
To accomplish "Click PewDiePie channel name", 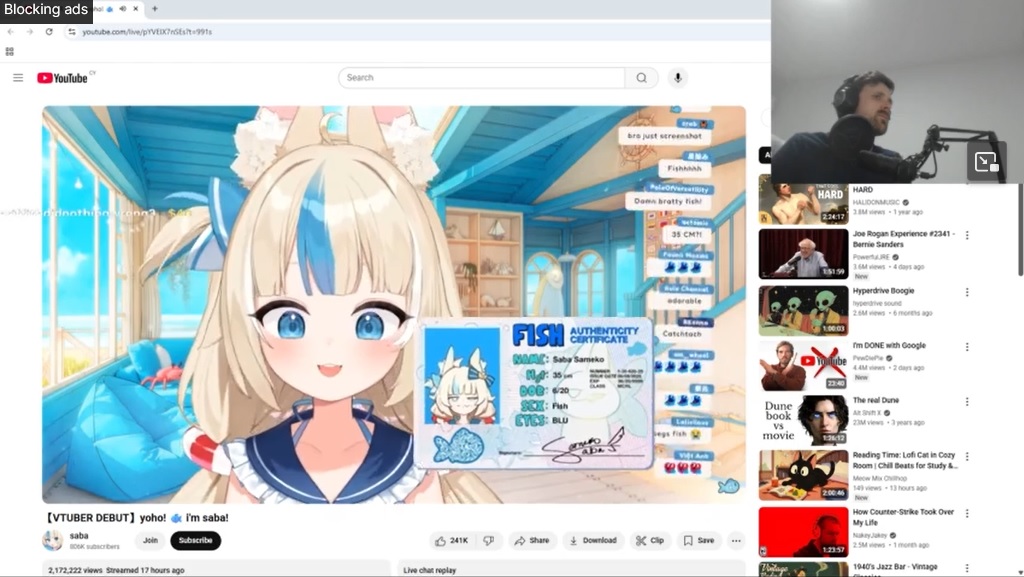I will (869, 358).
